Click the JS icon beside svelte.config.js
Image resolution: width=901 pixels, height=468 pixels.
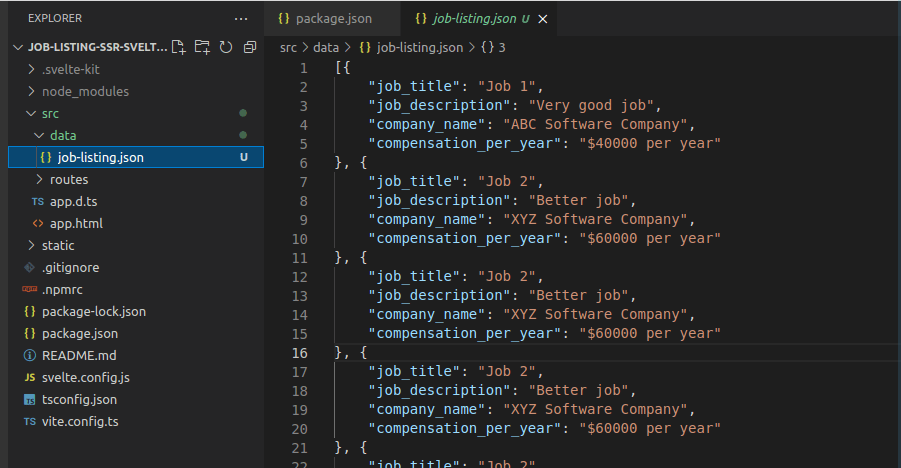click(x=30, y=378)
